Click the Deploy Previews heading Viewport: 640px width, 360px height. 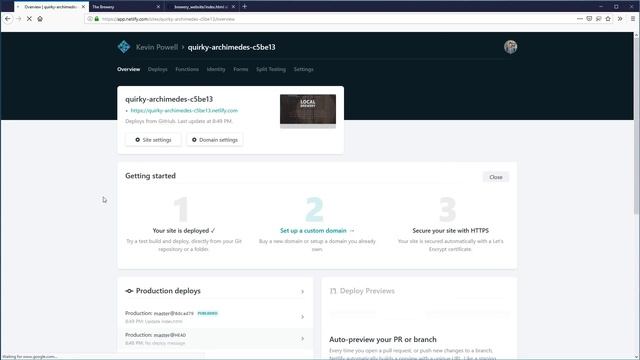pyautogui.click(x=367, y=291)
